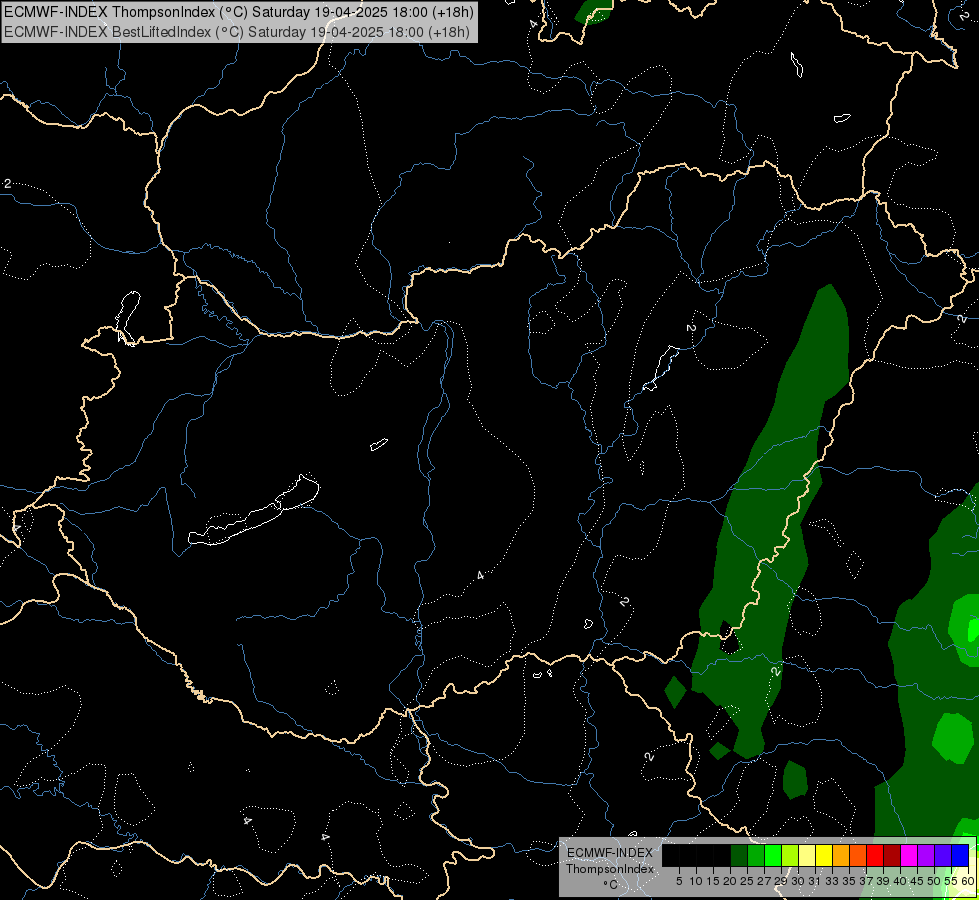Select the magenta 40–45 legend swatch
This screenshot has height=900, width=979.
click(909, 855)
